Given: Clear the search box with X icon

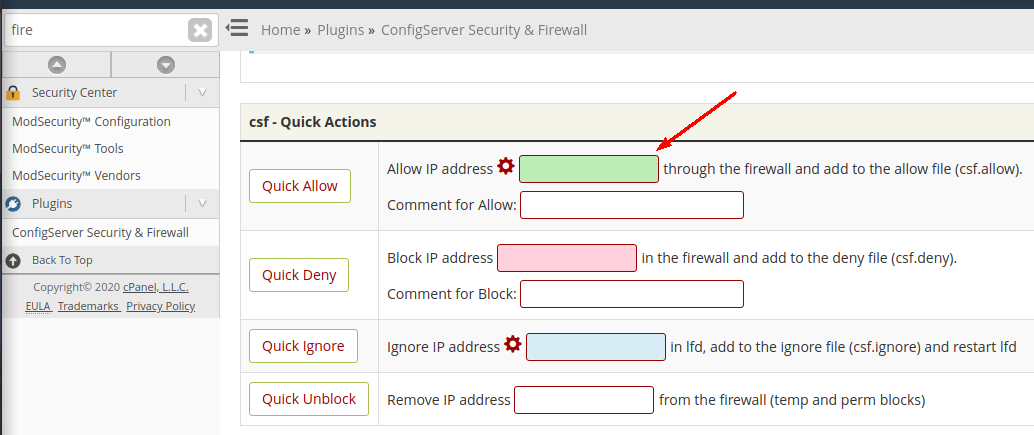Looking at the screenshot, I should (x=200, y=30).
